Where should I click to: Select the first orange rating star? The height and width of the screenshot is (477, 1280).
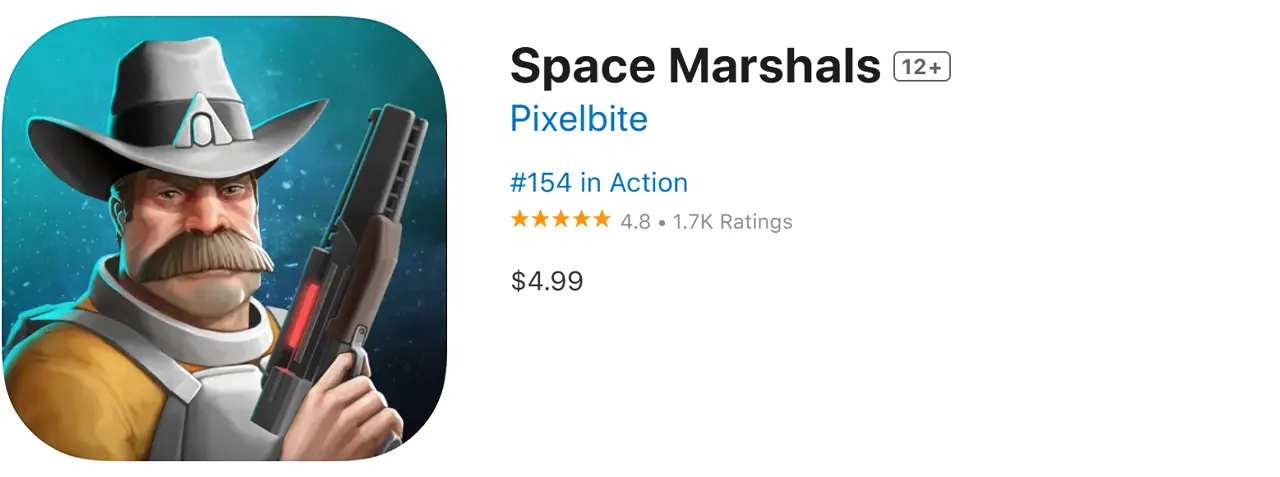point(520,220)
